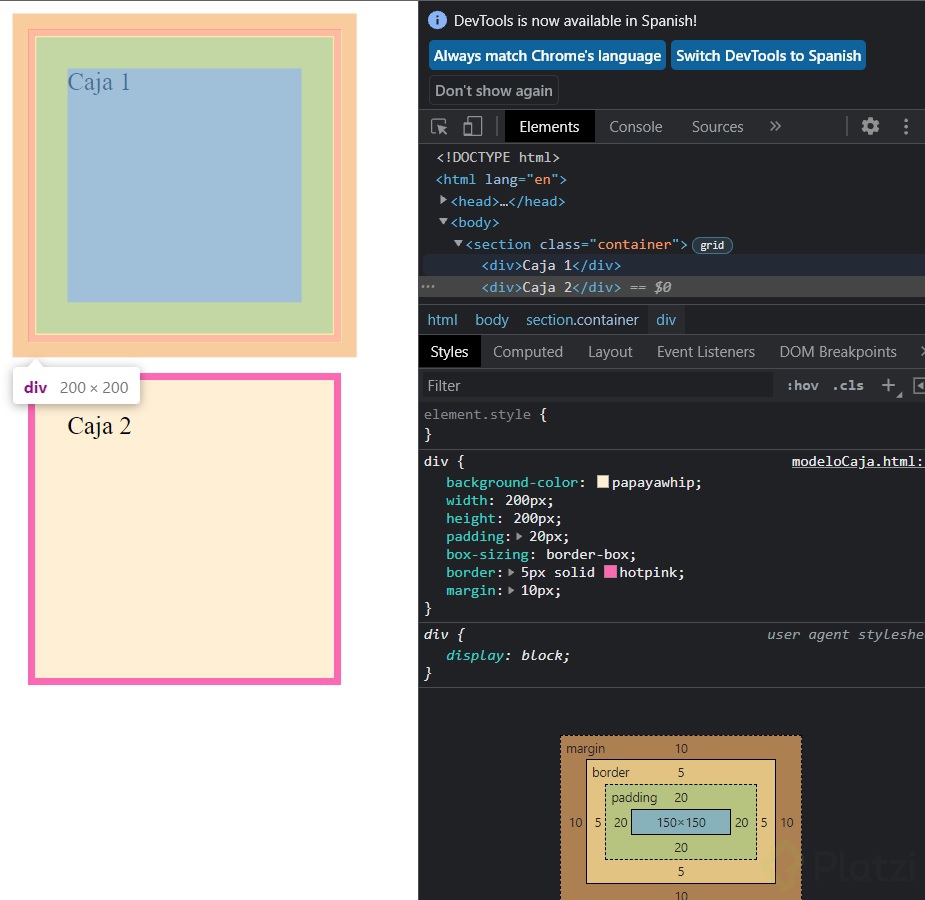Click the .cls element classes icon
925x900 pixels.
click(x=847, y=385)
